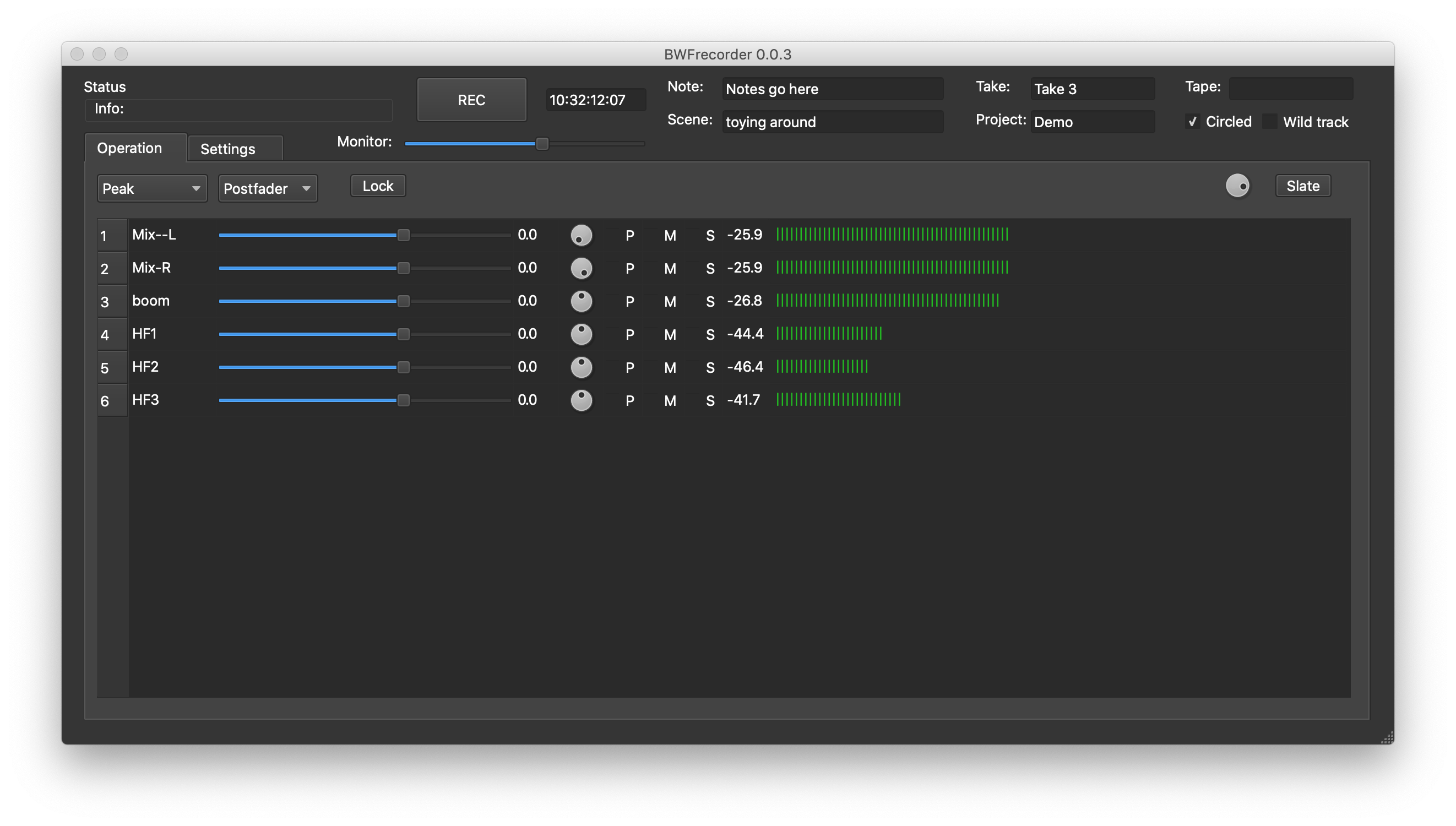
Task: Toggle P button on HF1 track
Action: (629, 335)
